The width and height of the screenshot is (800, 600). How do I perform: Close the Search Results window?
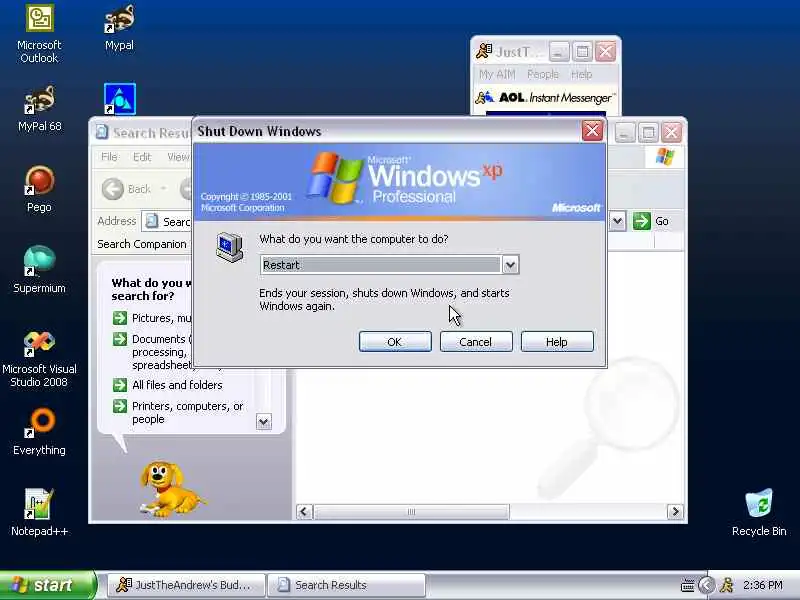671,133
